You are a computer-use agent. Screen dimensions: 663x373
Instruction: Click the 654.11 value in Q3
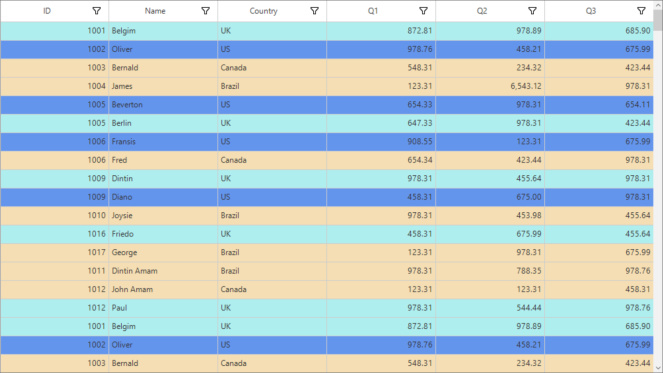(x=638, y=104)
